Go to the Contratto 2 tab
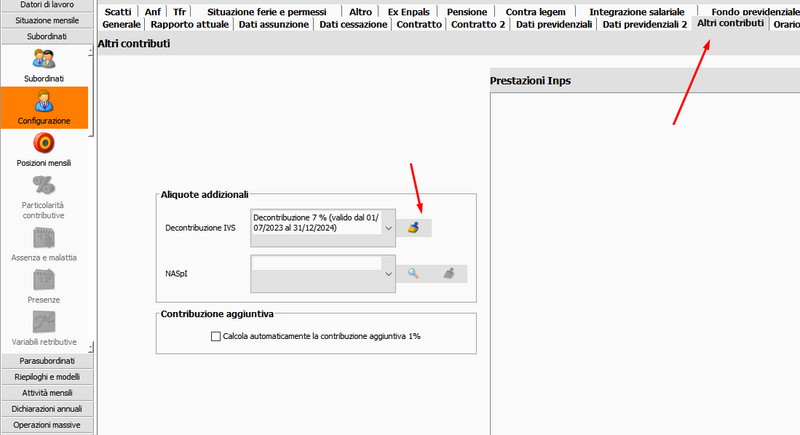The image size is (800, 435). click(476, 24)
